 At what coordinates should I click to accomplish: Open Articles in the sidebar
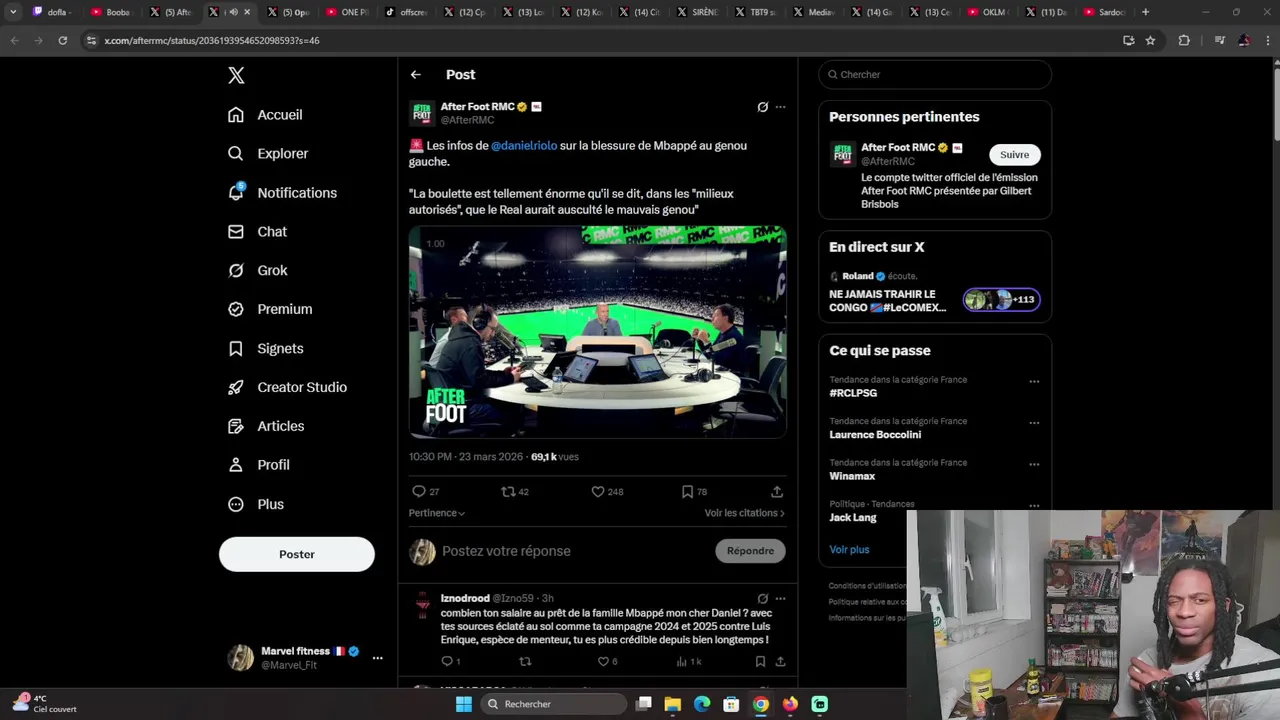pyautogui.click(x=266, y=427)
